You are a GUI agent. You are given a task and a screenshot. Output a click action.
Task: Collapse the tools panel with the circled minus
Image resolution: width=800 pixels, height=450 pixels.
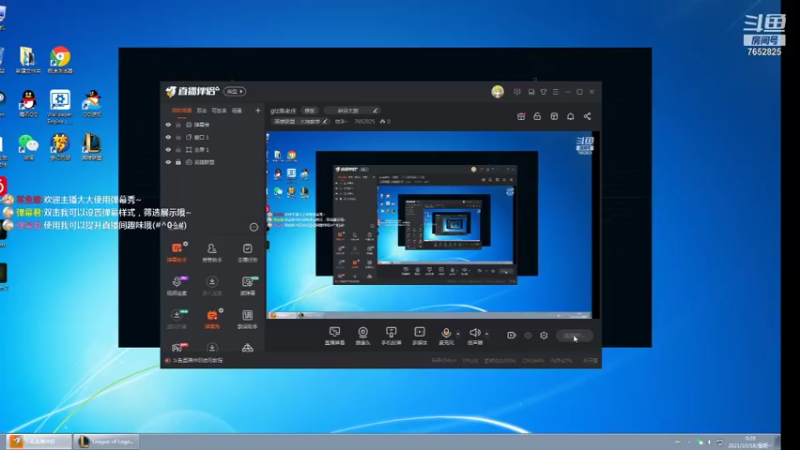(254, 227)
